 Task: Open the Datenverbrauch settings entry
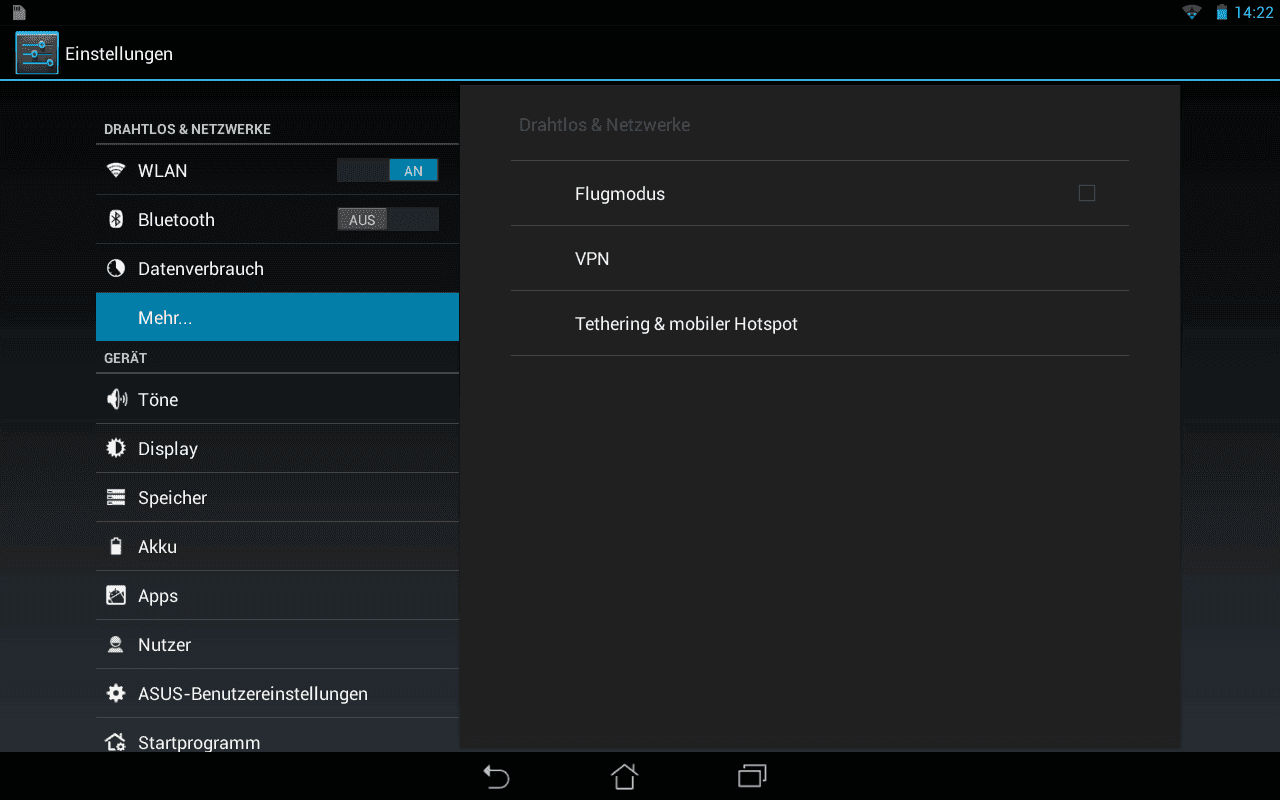(277, 268)
